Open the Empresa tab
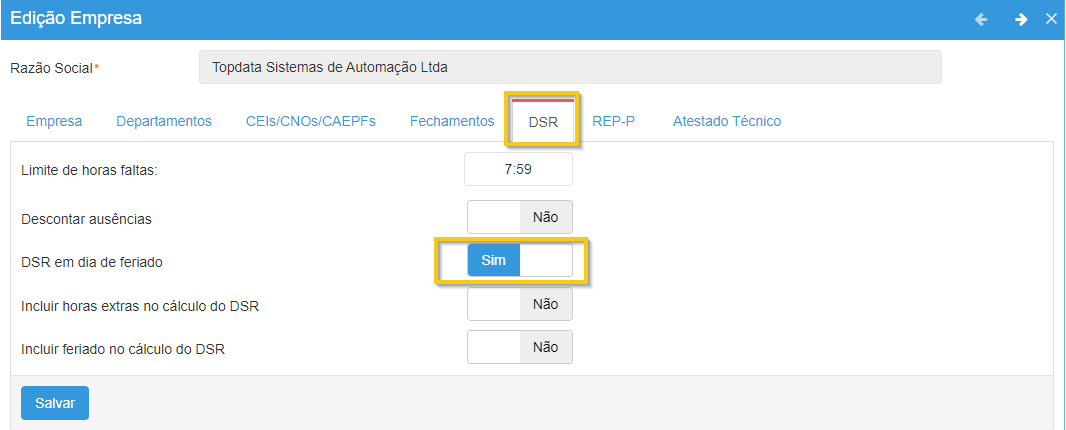Image resolution: width=1066 pixels, height=430 pixels. pyautogui.click(x=54, y=121)
